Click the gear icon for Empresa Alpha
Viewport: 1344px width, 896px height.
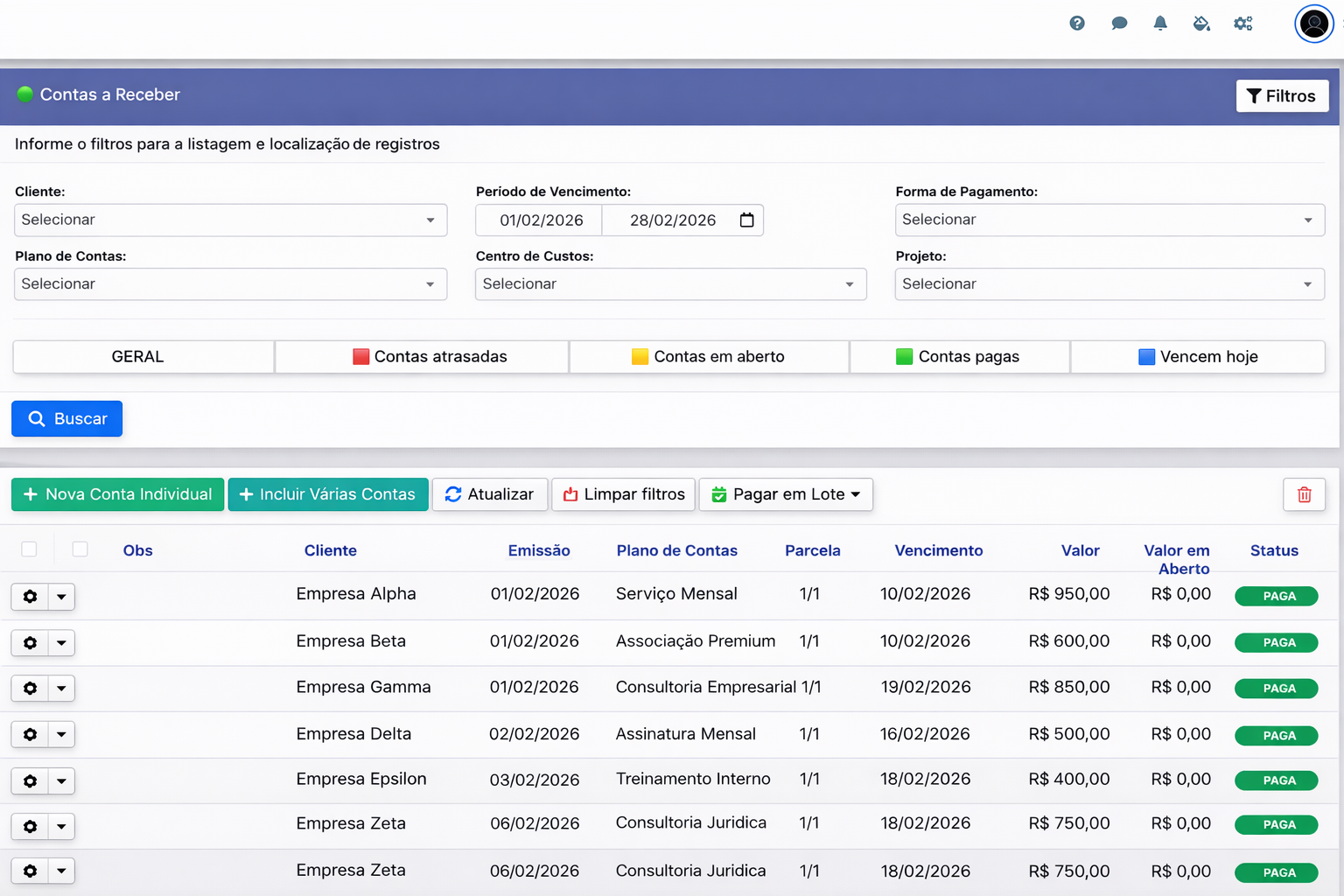[31, 597]
